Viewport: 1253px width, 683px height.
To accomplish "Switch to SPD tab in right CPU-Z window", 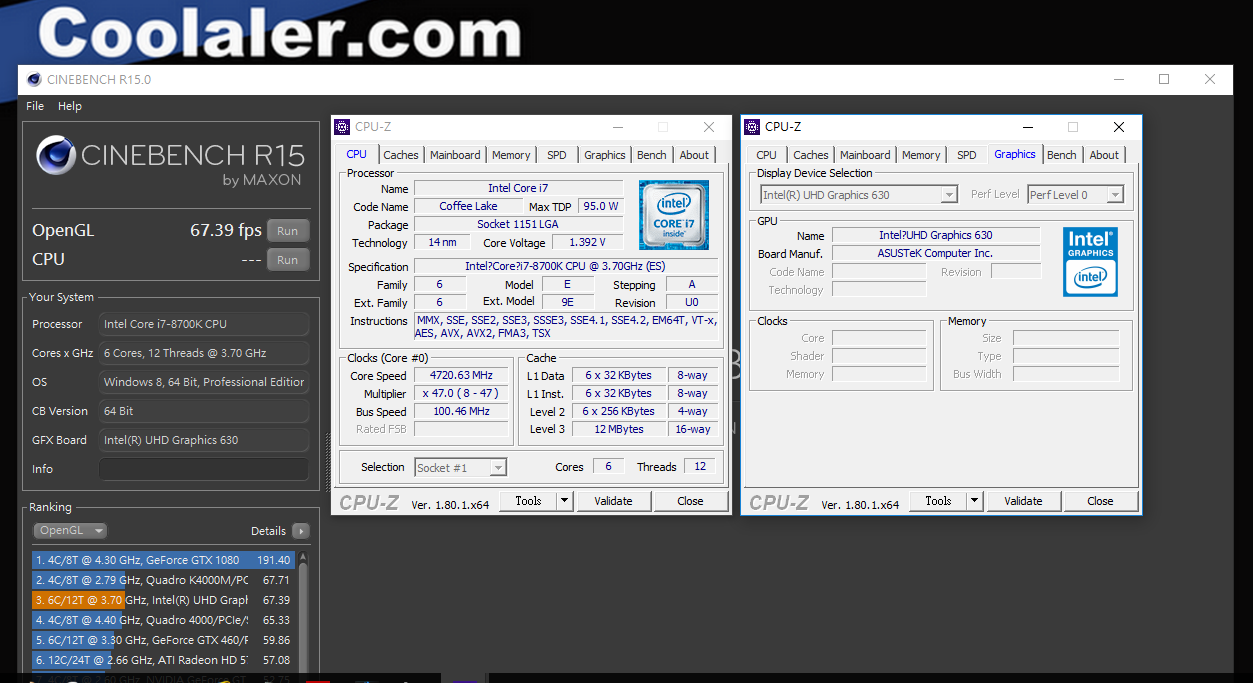I will click(967, 155).
